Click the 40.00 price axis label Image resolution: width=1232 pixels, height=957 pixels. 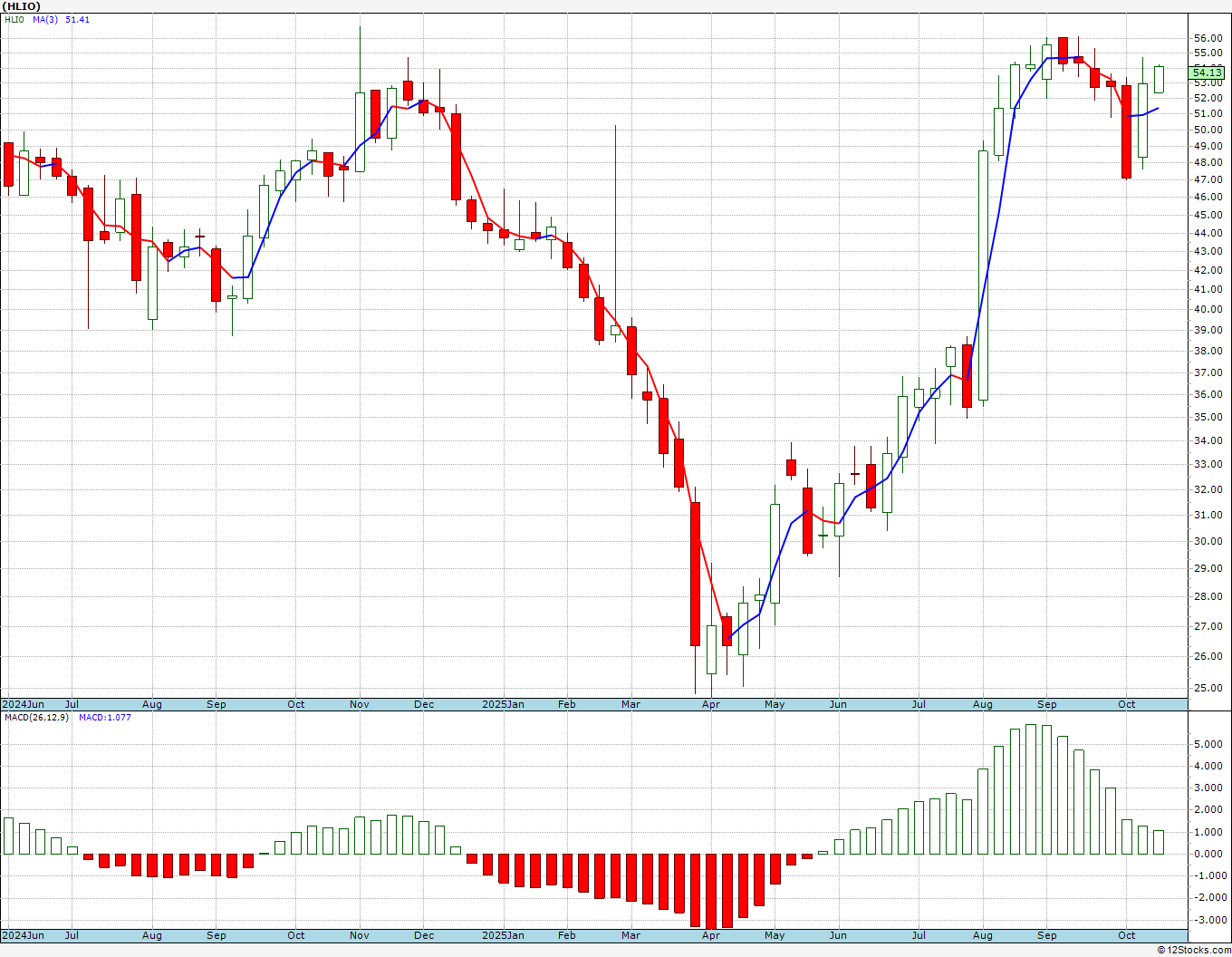[1208, 309]
